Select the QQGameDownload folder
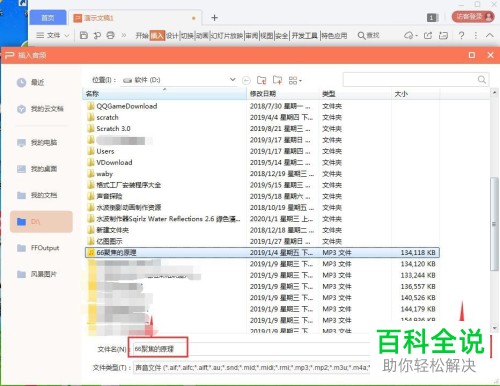The image size is (500, 386). coord(127,106)
